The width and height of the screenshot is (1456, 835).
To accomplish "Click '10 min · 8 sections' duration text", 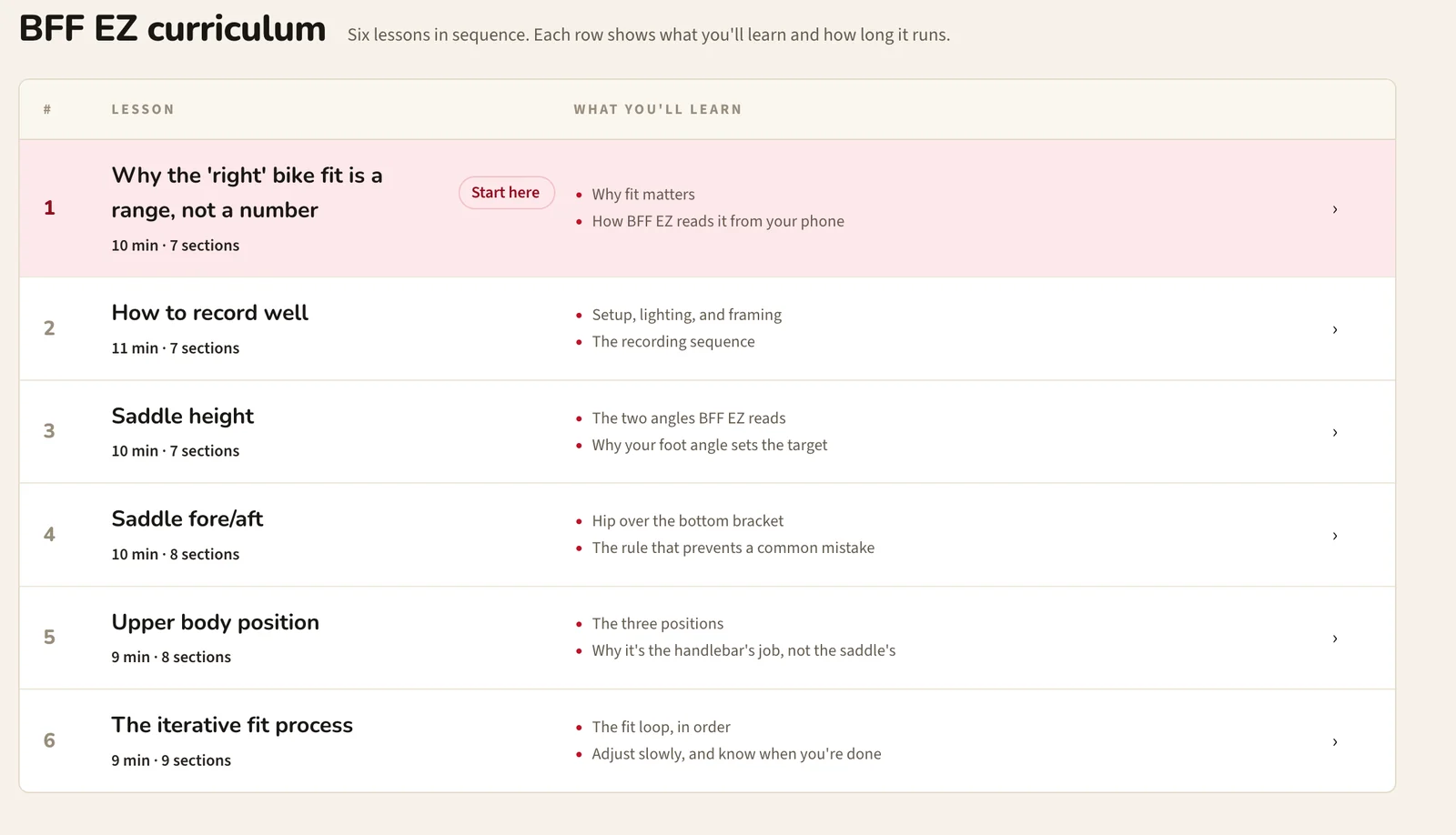I will click(176, 555).
